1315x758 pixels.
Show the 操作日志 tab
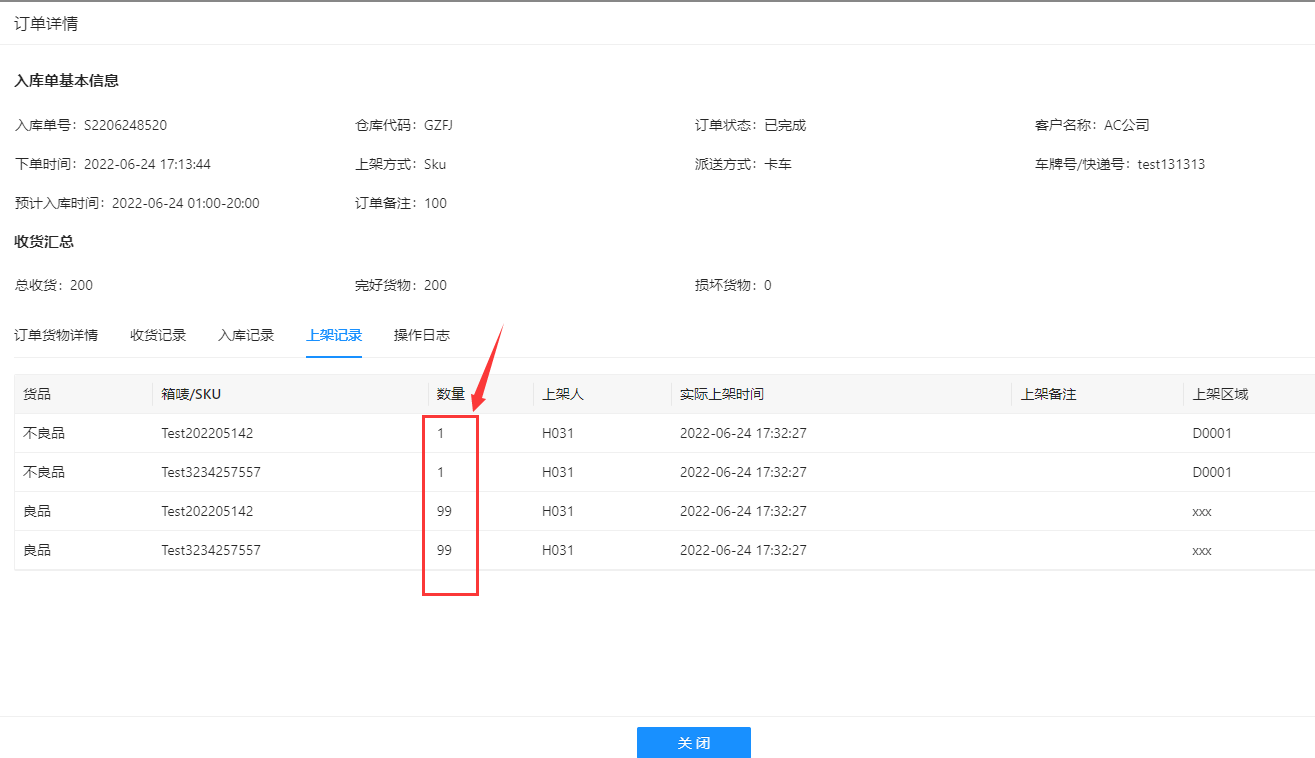point(422,335)
